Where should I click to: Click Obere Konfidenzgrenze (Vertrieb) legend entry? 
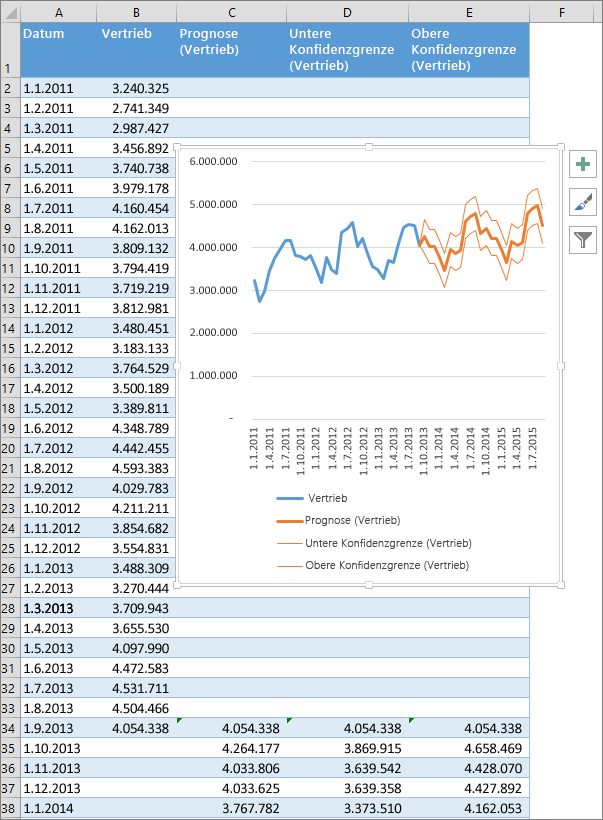[x=373, y=565]
